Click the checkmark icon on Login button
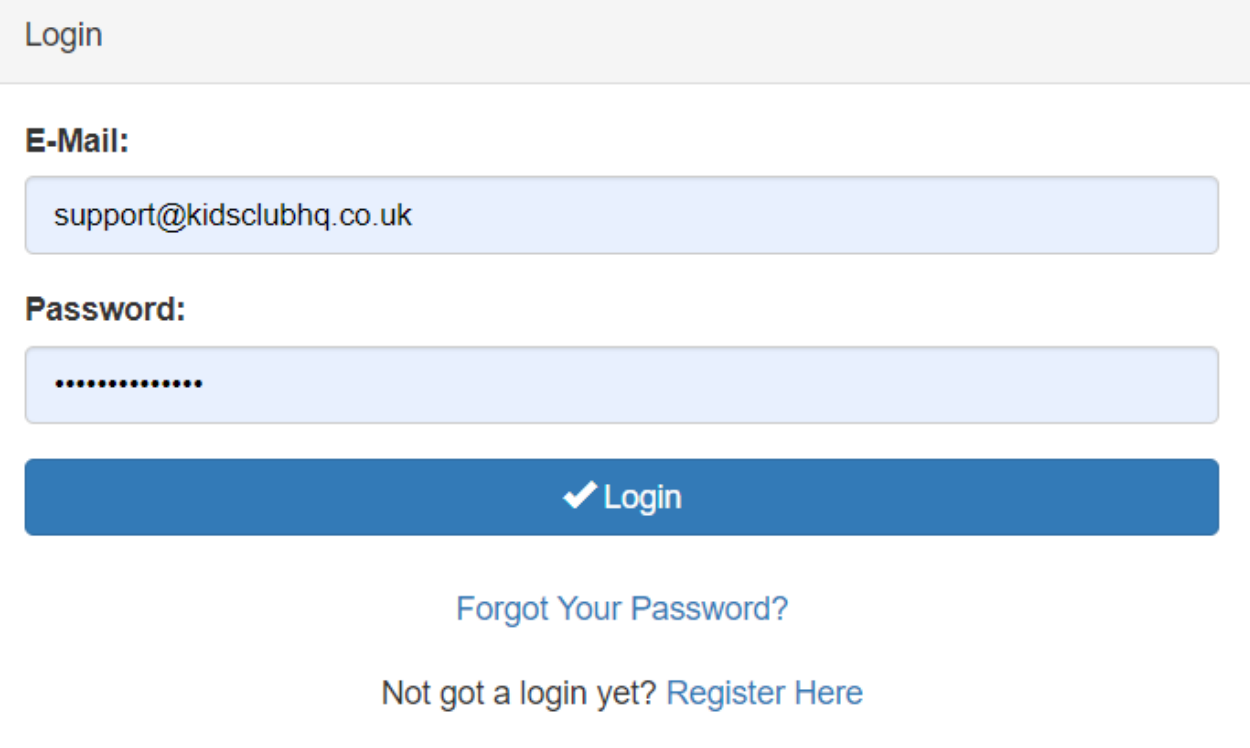1250x748 pixels. pyautogui.click(x=579, y=495)
